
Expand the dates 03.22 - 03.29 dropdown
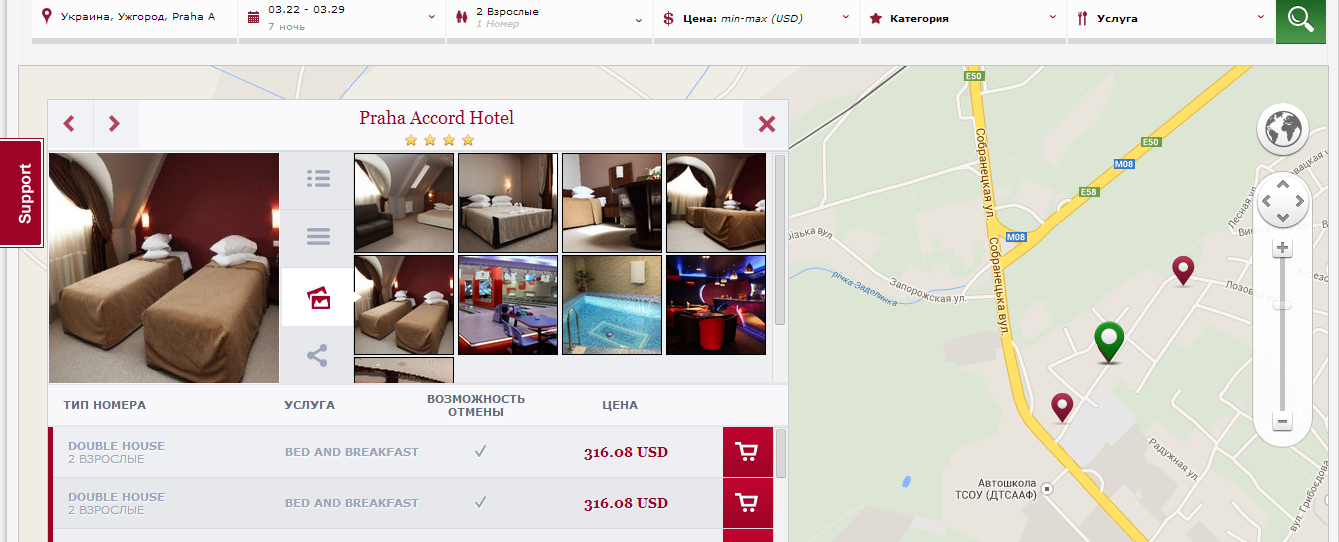tap(341, 18)
